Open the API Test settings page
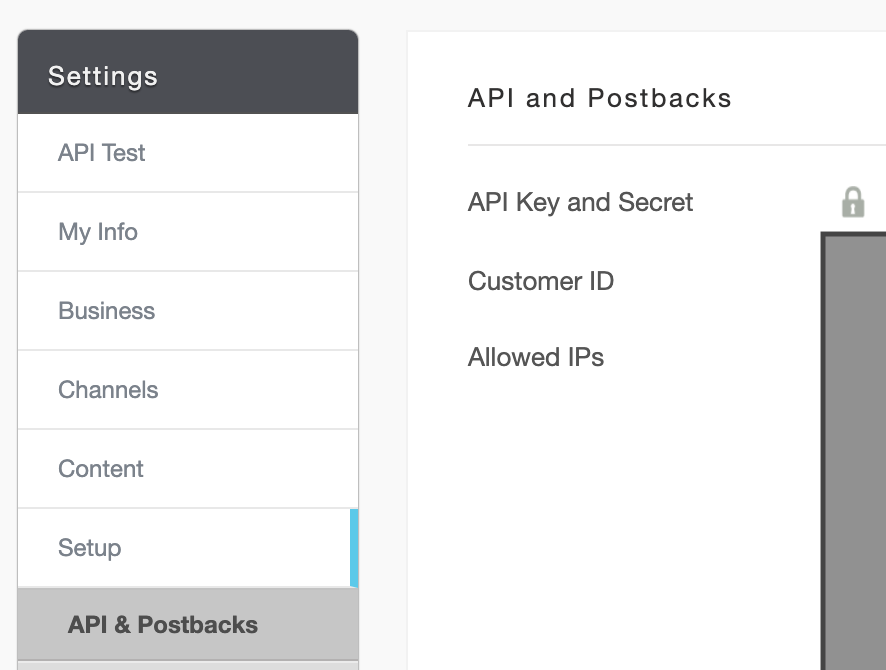The height and width of the screenshot is (670, 886). 102,153
